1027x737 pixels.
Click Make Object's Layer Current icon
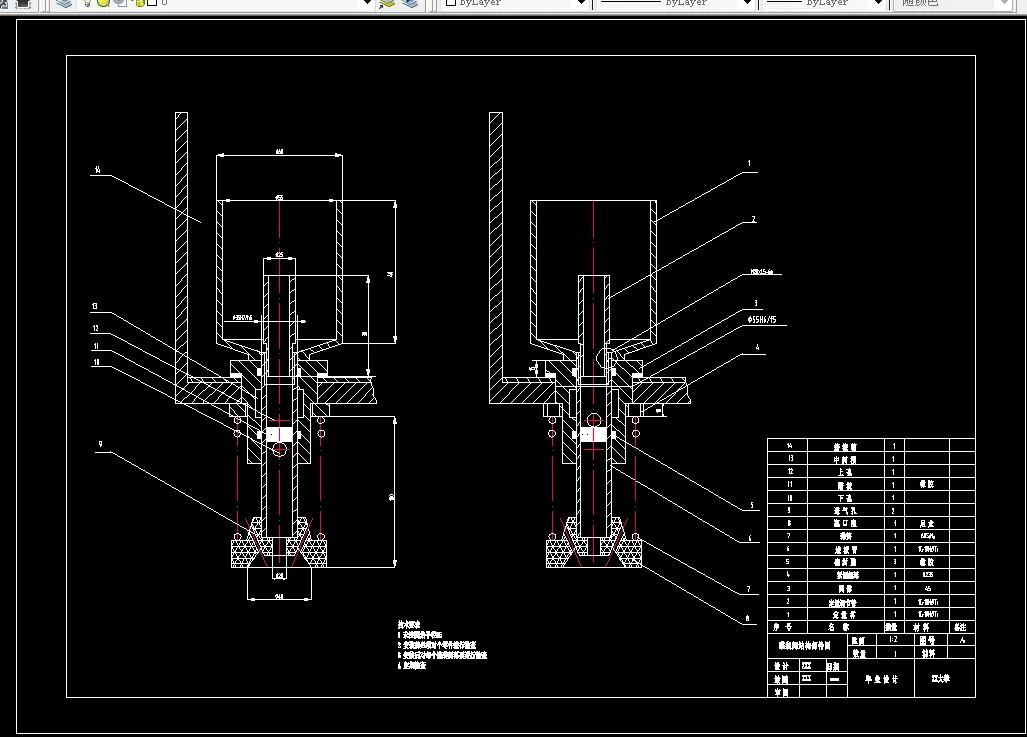click(x=388, y=3)
